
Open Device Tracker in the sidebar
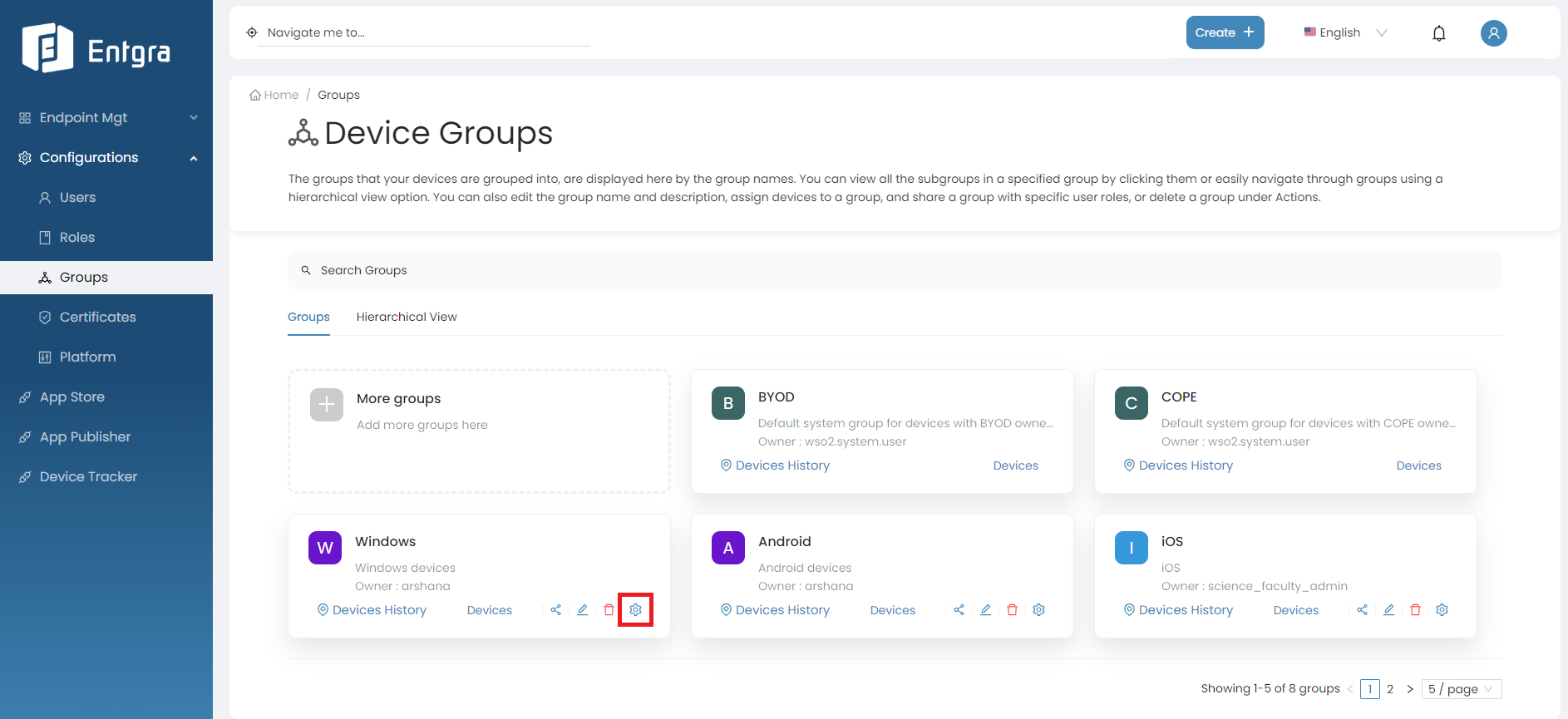click(106, 477)
